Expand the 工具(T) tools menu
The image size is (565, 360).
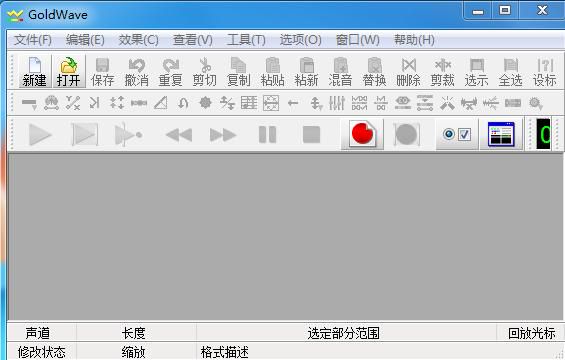(x=246, y=40)
